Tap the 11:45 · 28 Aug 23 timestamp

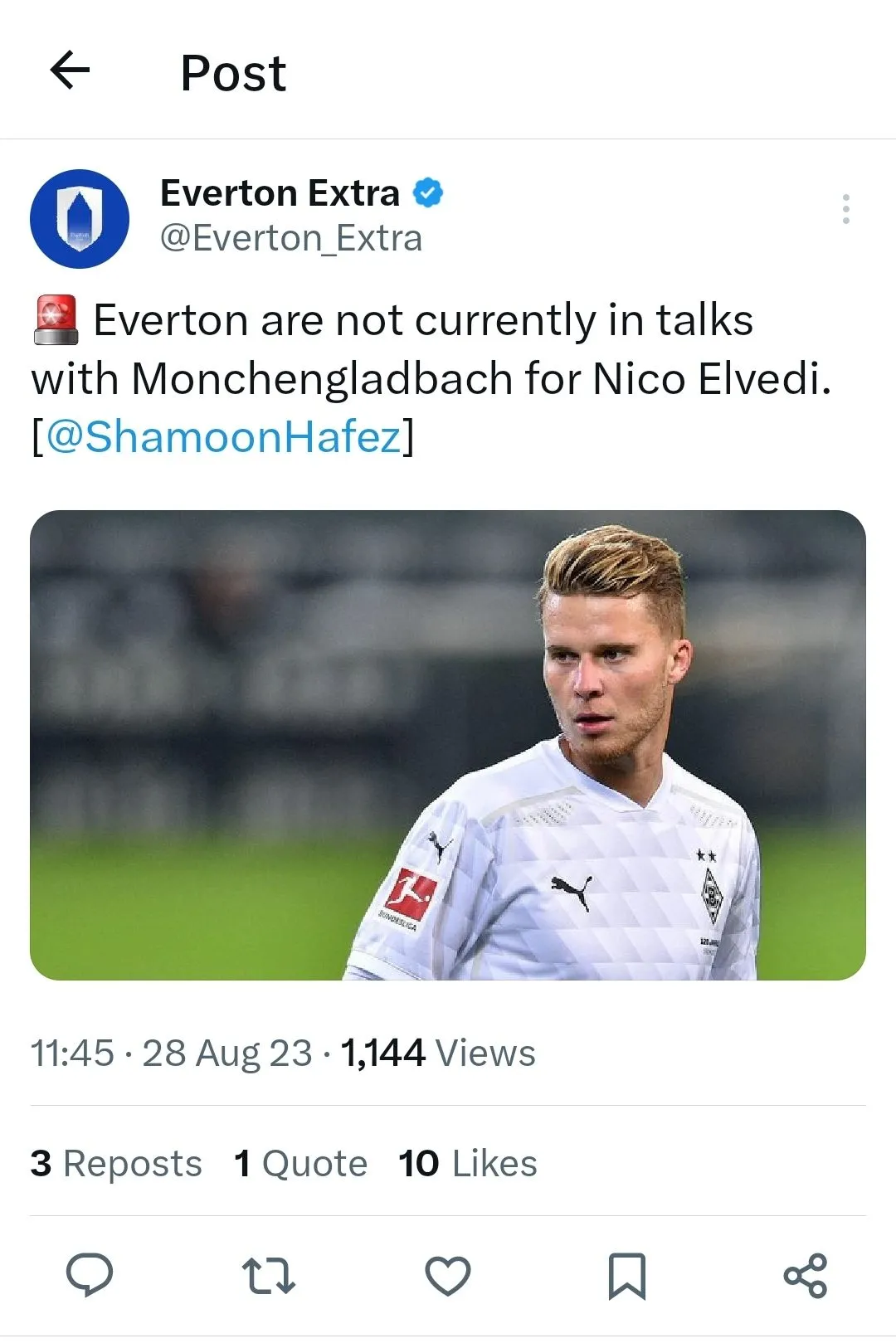171,1053
